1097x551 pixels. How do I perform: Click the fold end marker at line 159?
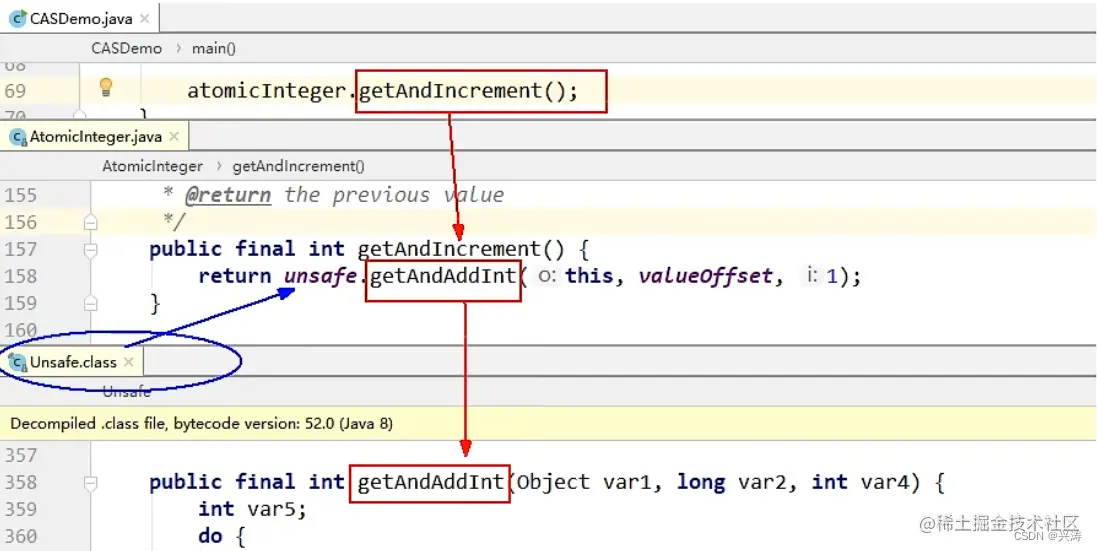point(90,303)
